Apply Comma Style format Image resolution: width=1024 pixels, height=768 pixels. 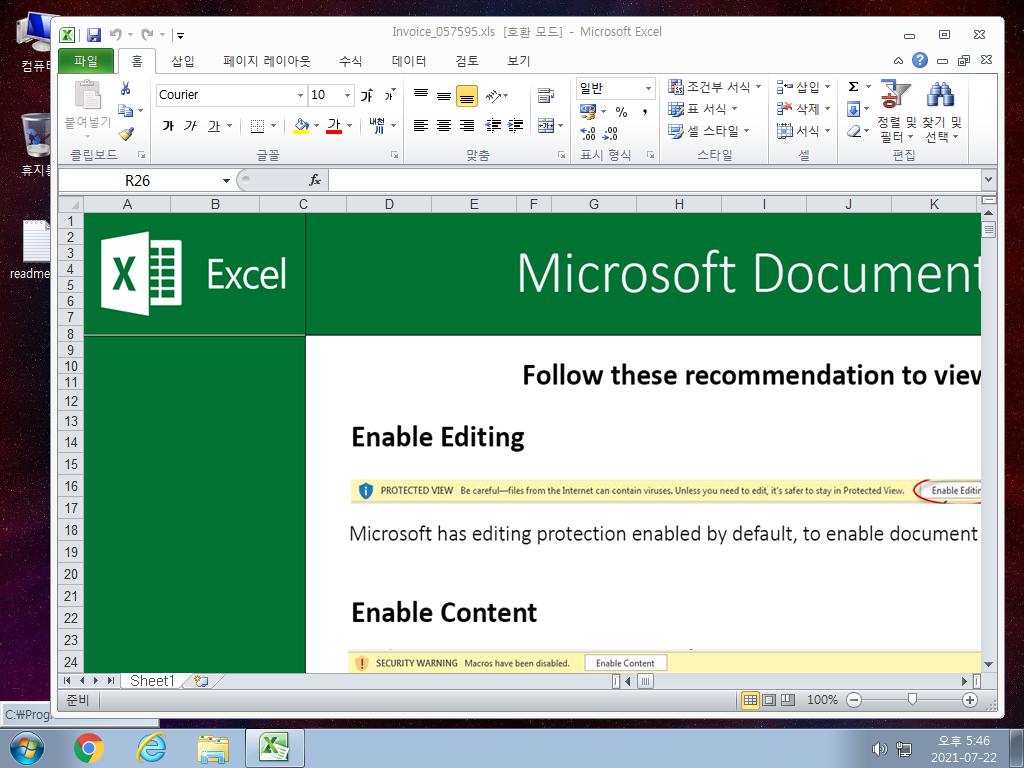[645, 112]
